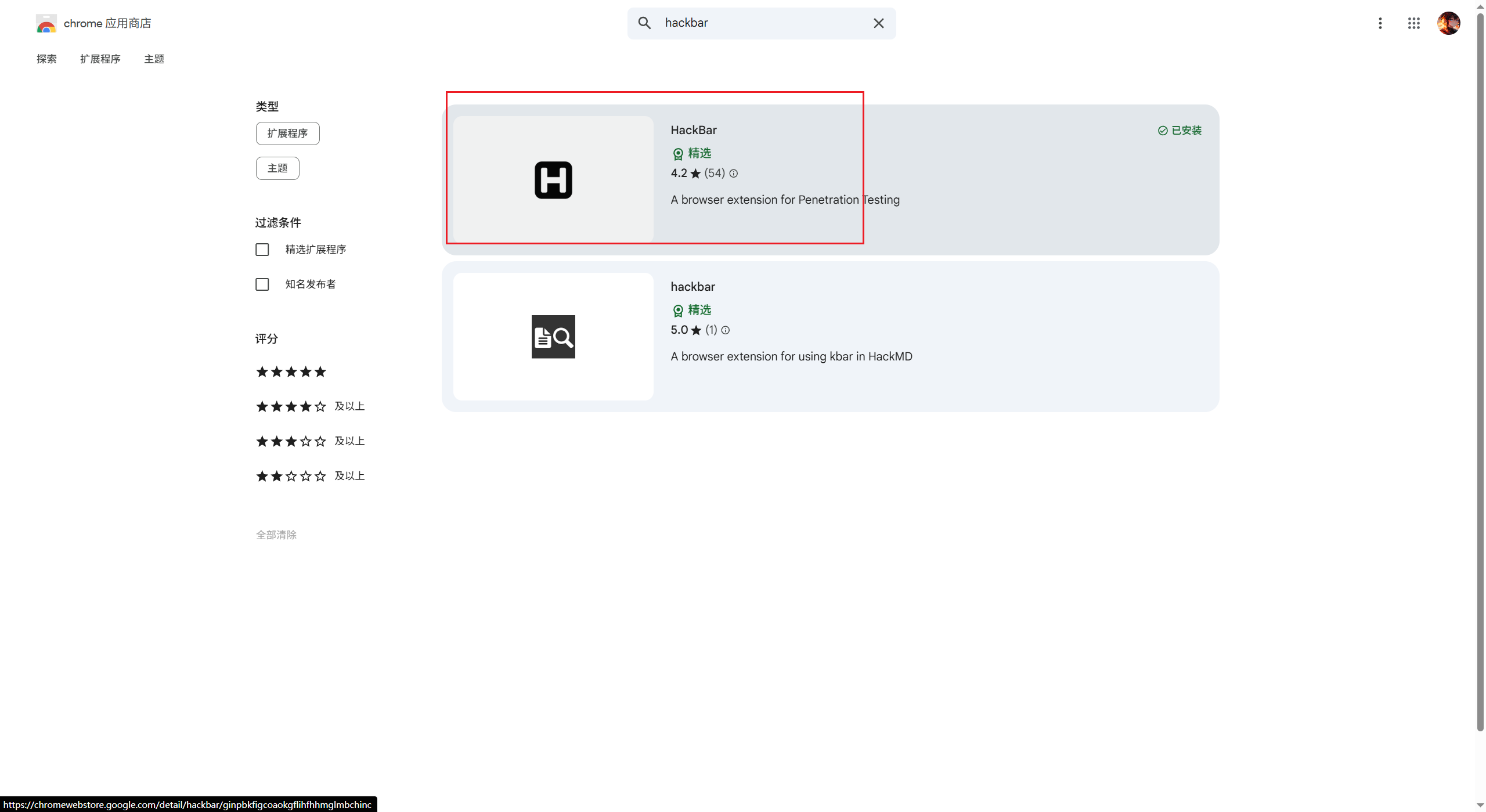Viewport: 1486px width, 812px height.
Task: Enable the 知名发布者 checkbox
Action: click(262, 284)
